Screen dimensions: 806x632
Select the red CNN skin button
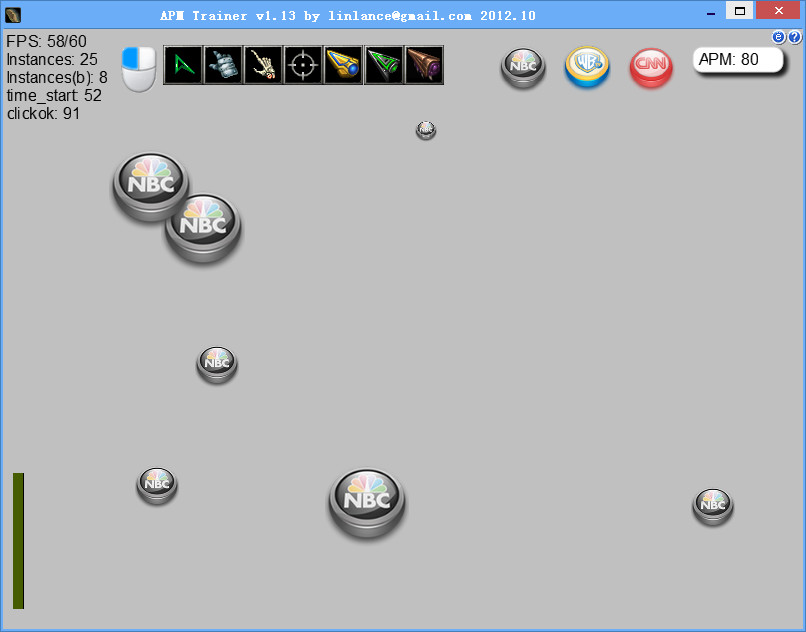click(x=651, y=67)
